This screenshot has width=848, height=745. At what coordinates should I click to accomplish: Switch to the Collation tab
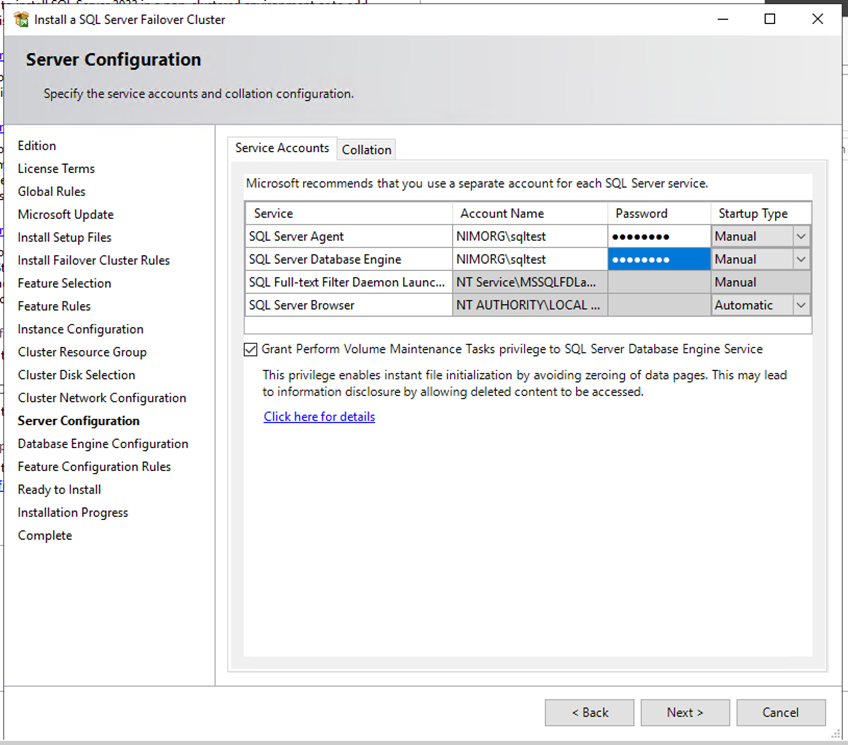pyautogui.click(x=366, y=150)
